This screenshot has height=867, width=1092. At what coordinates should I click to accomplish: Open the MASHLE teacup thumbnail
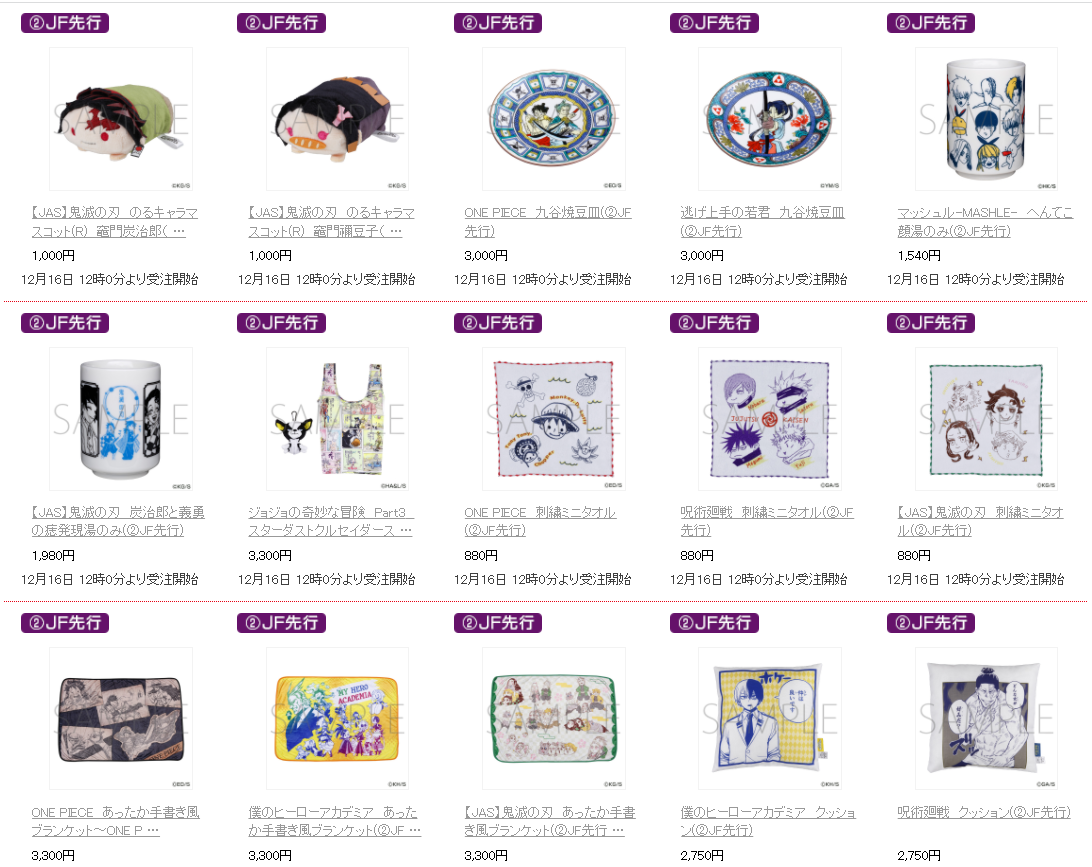[x=986, y=119]
